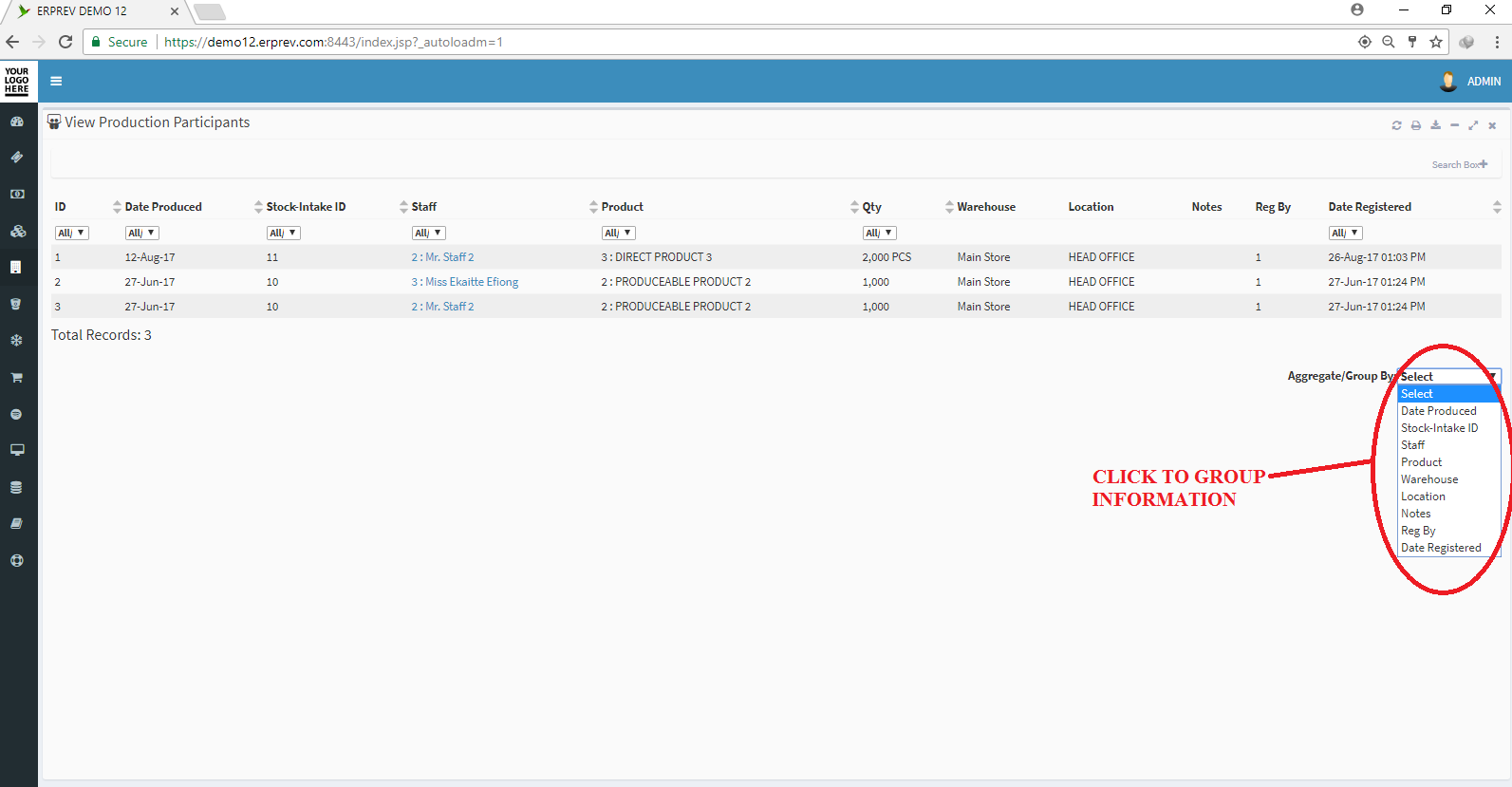Click the saved password key icon
Image resolution: width=1512 pixels, height=787 pixels.
(1412, 42)
